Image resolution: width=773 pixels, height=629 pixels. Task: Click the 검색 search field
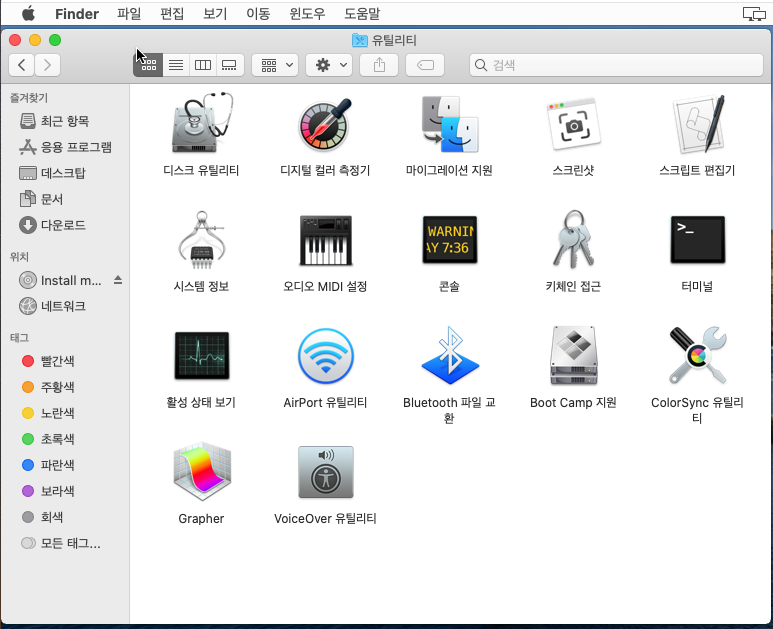(614, 65)
